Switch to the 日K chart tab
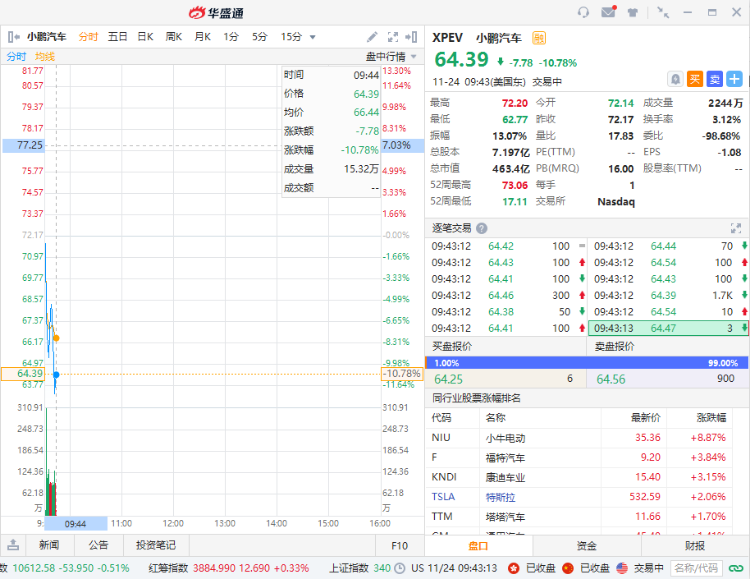This screenshot has height=579, width=750. (x=145, y=37)
